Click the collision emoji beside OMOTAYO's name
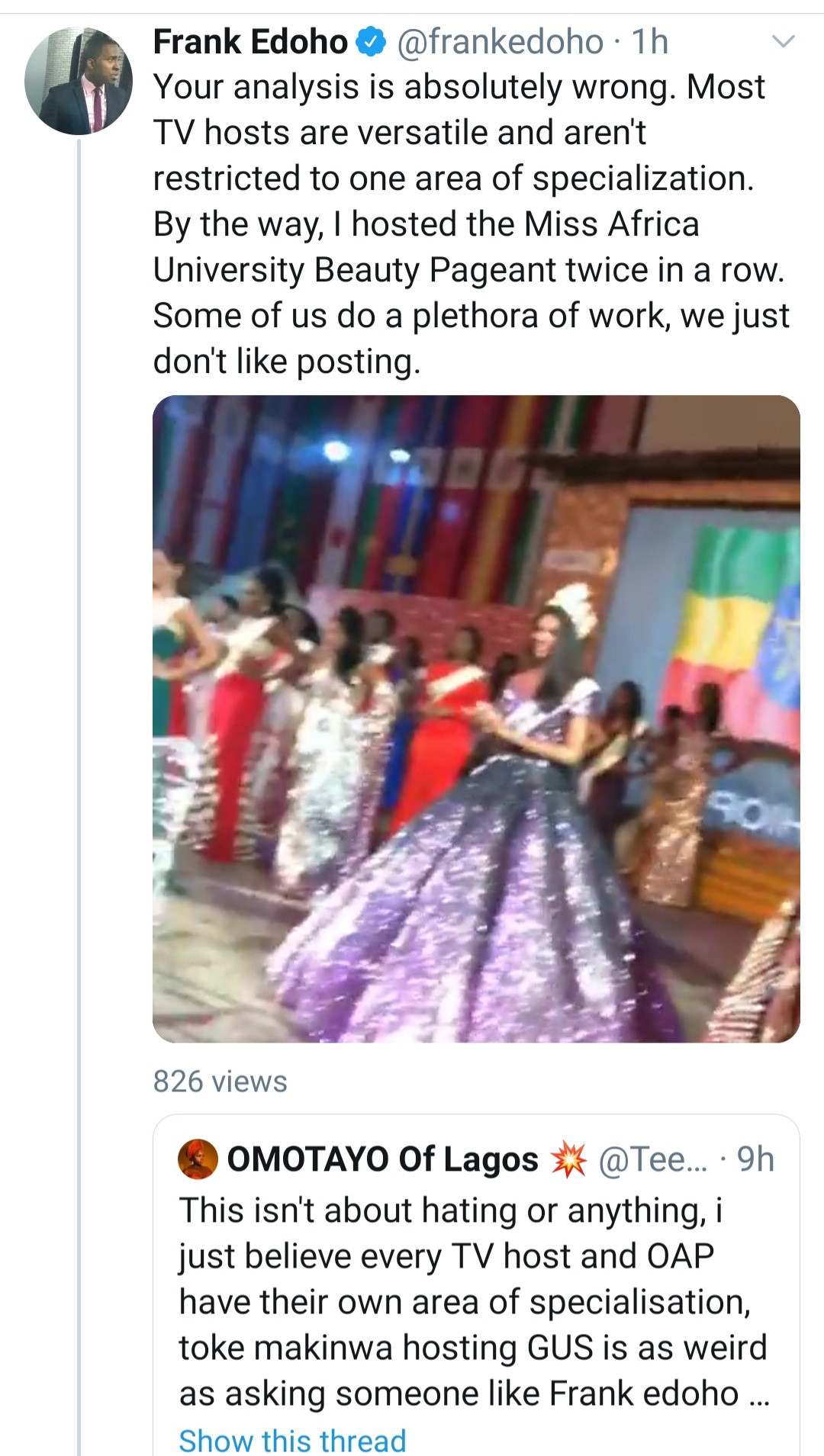Image resolution: width=824 pixels, height=1456 pixels. 568,1159
